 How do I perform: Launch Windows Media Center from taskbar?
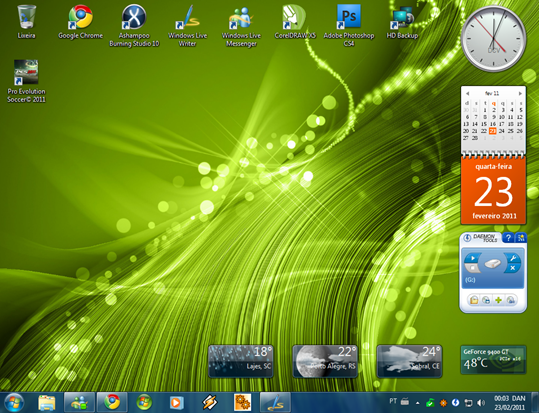144,403
